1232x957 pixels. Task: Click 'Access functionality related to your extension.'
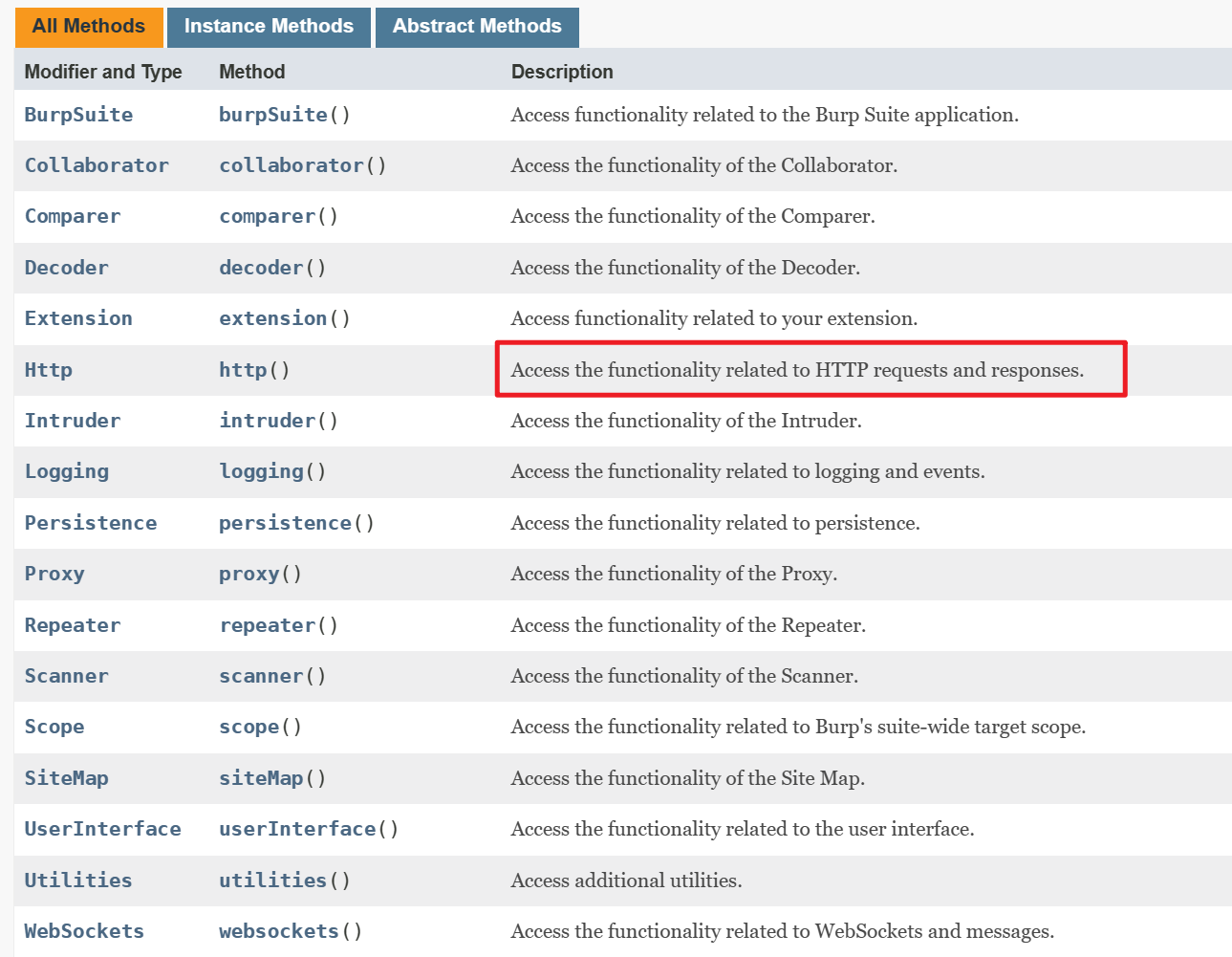click(x=714, y=318)
